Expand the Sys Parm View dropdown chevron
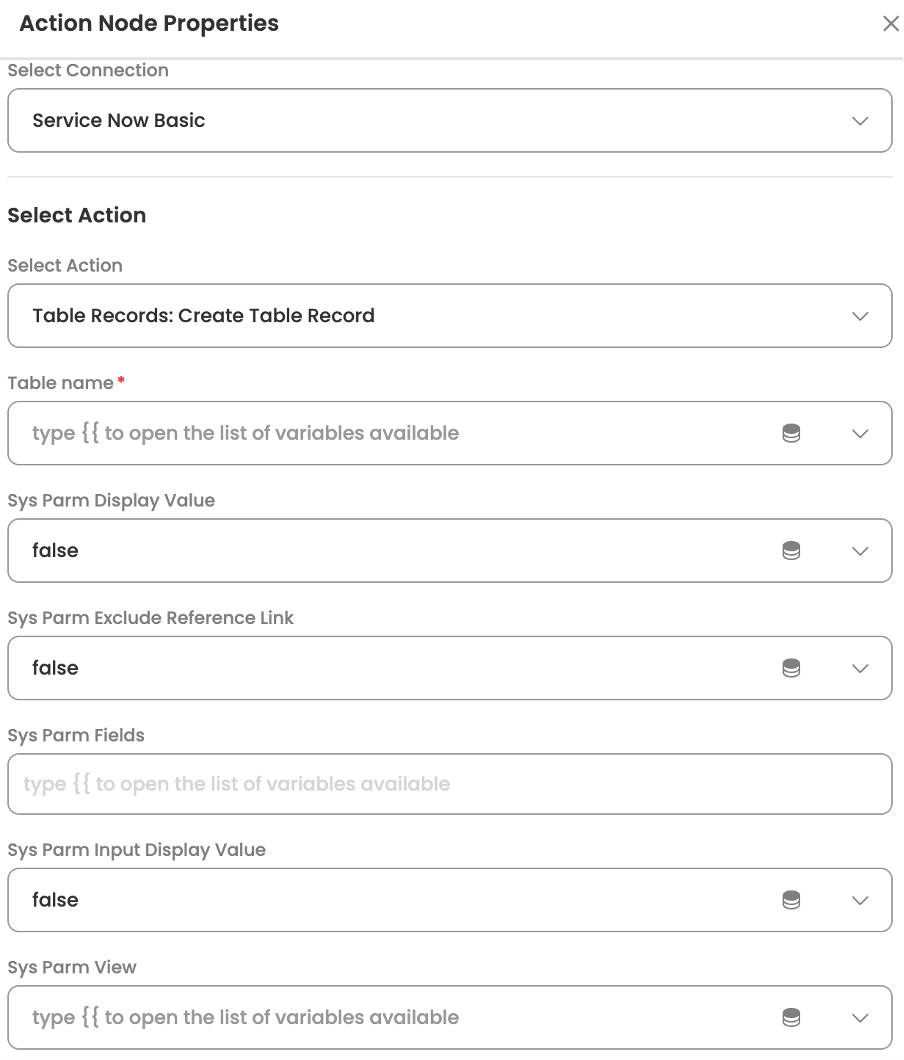 [860, 1018]
